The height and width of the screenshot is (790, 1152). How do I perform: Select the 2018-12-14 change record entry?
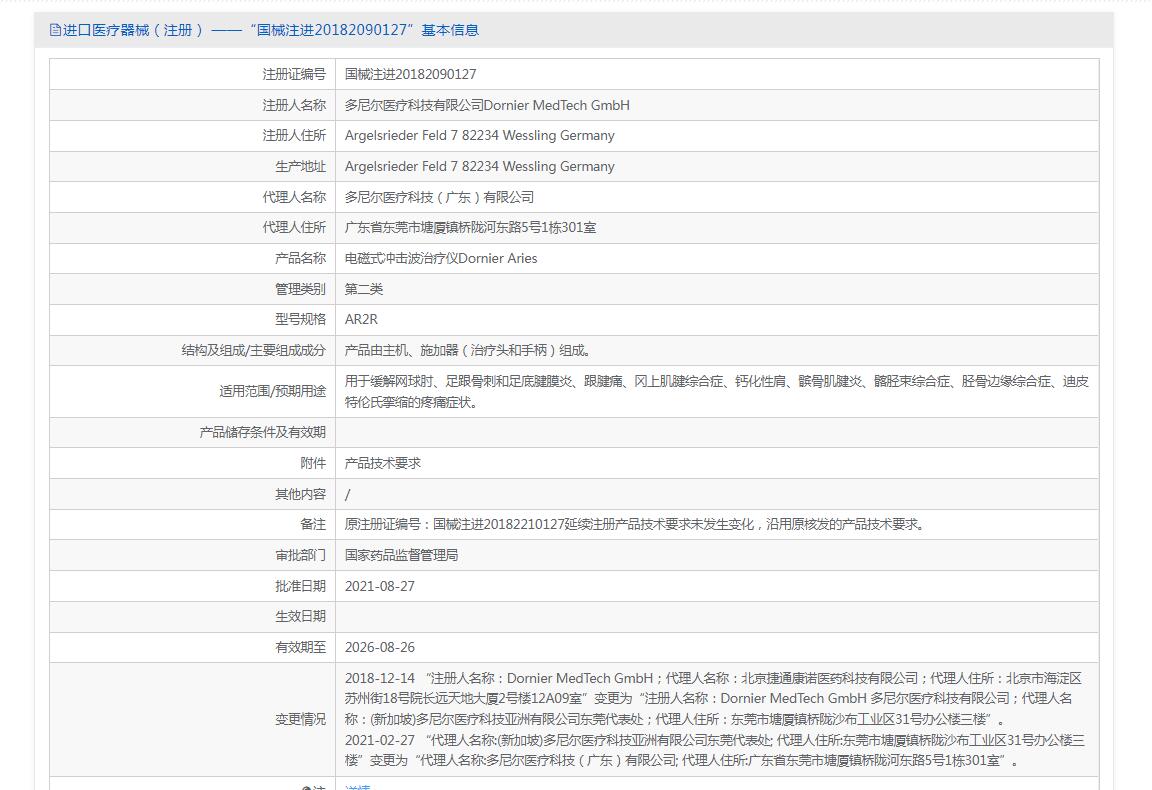point(713,698)
